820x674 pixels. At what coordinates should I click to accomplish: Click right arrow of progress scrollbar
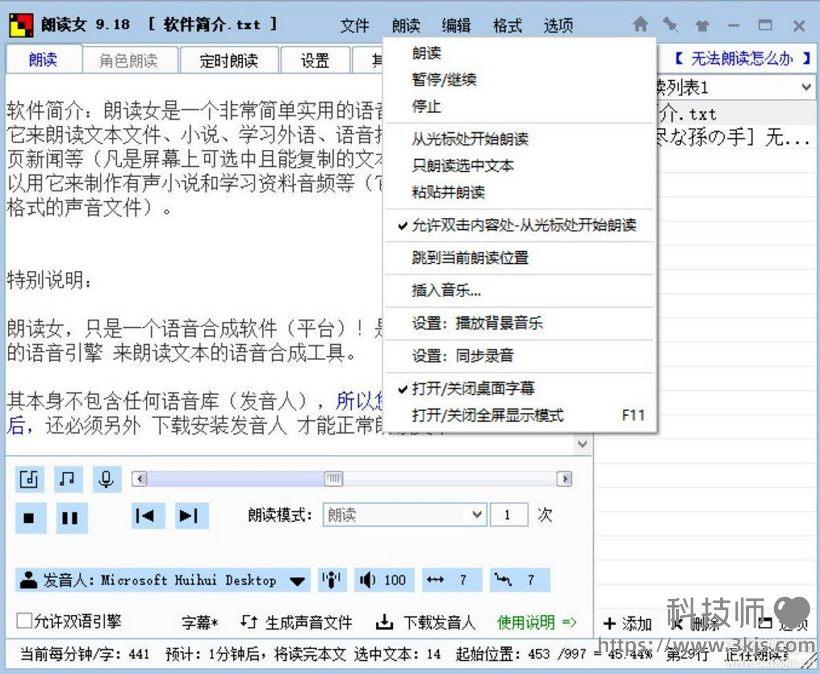[564, 478]
